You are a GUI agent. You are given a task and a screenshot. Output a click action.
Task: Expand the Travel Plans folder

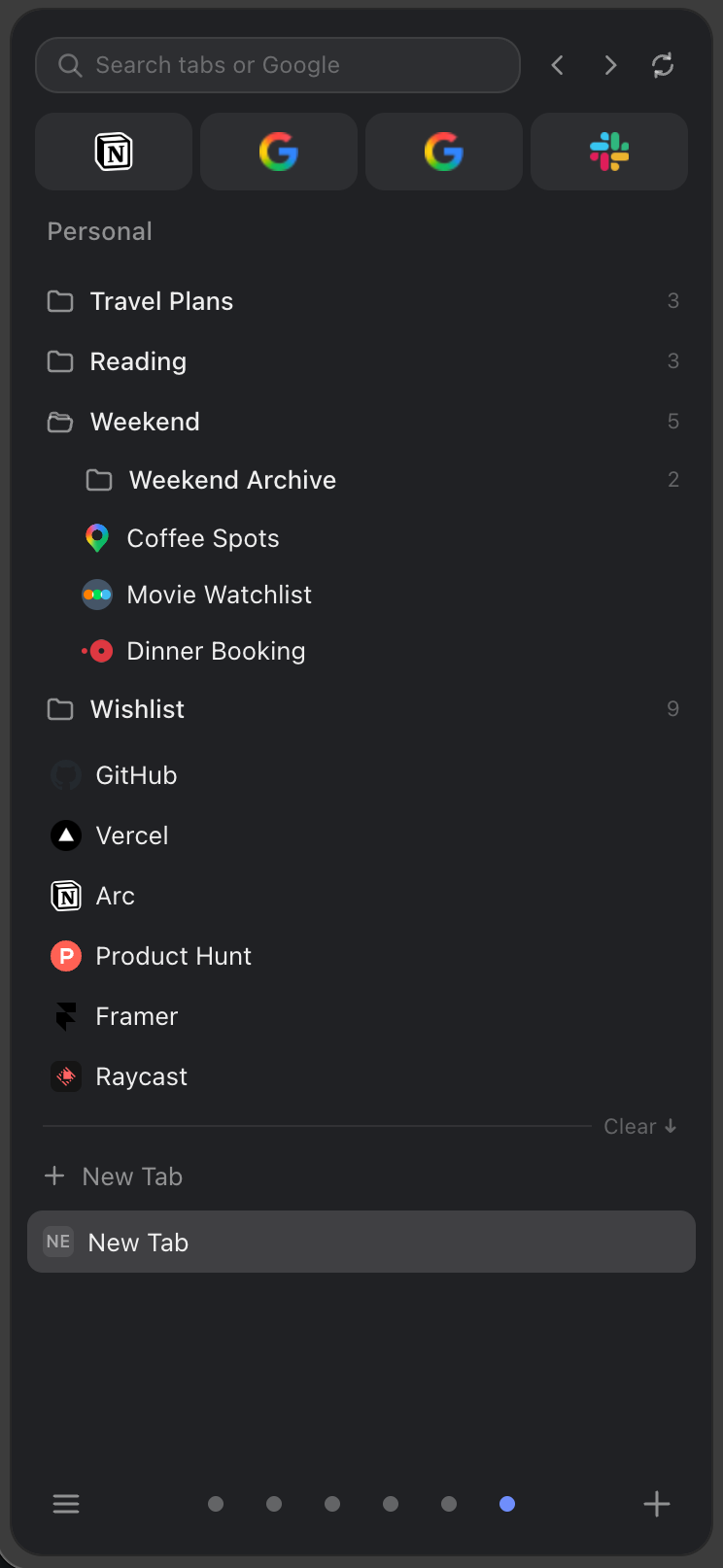pos(161,301)
